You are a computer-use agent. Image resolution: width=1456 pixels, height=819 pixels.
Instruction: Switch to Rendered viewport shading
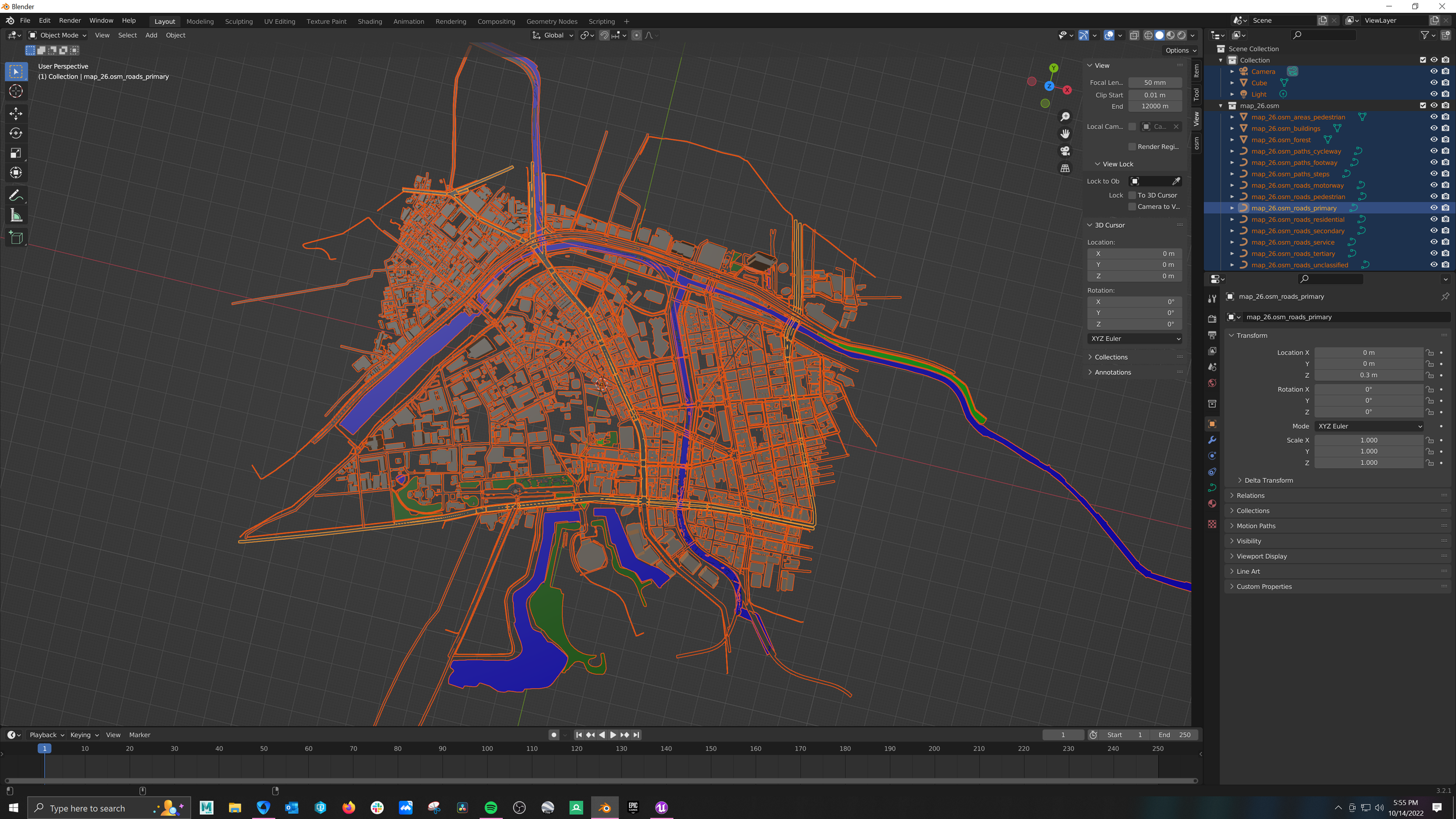coord(1181,36)
